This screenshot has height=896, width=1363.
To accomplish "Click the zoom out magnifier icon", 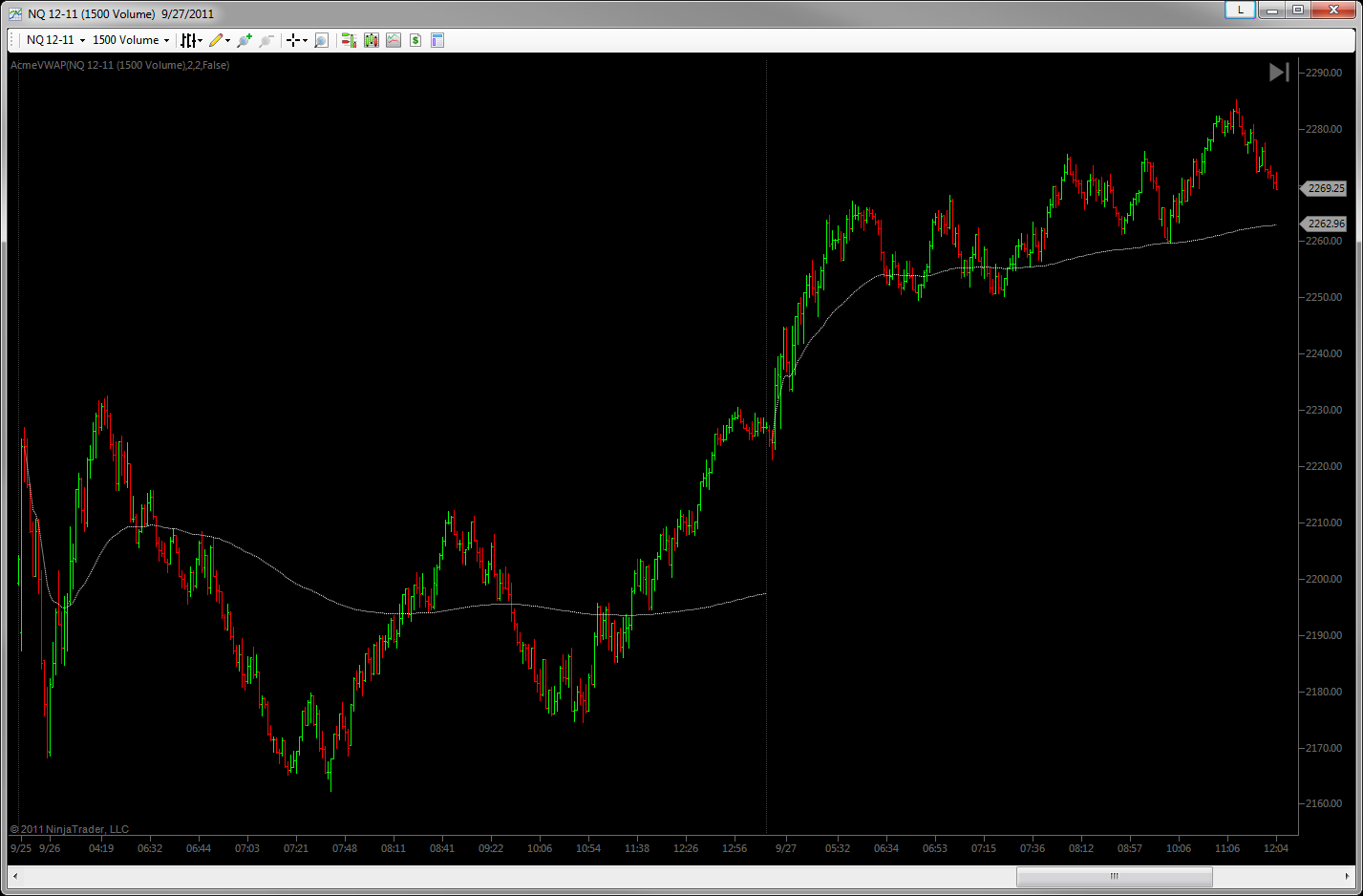I will [x=266, y=40].
